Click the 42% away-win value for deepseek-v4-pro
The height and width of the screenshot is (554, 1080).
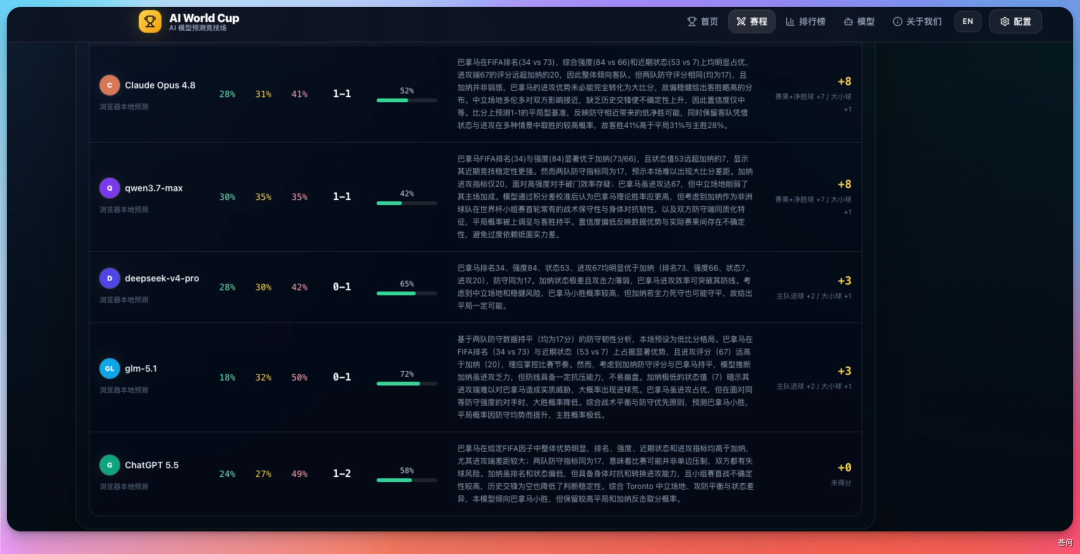pos(299,287)
